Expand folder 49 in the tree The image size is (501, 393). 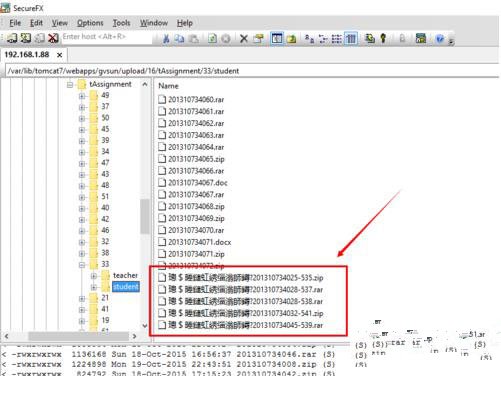[82, 96]
